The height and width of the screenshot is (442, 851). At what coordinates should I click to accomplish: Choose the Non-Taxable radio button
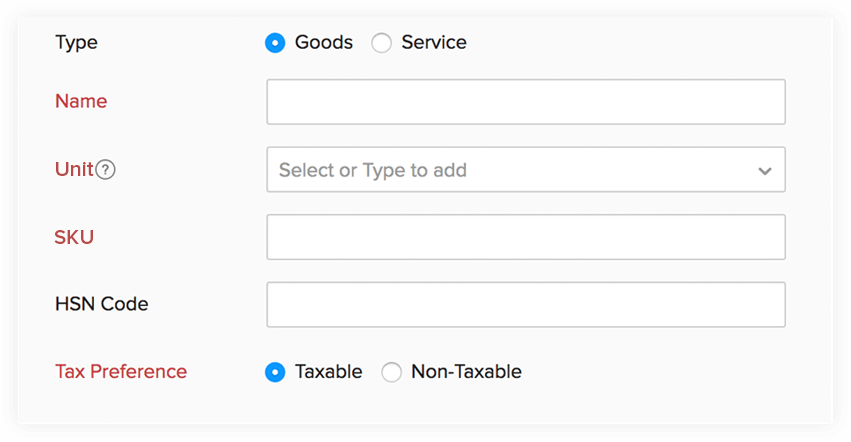pos(392,372)
